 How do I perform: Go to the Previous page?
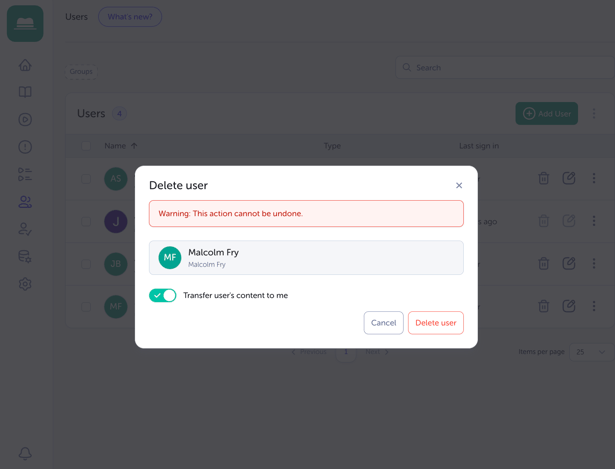[309, 352]
